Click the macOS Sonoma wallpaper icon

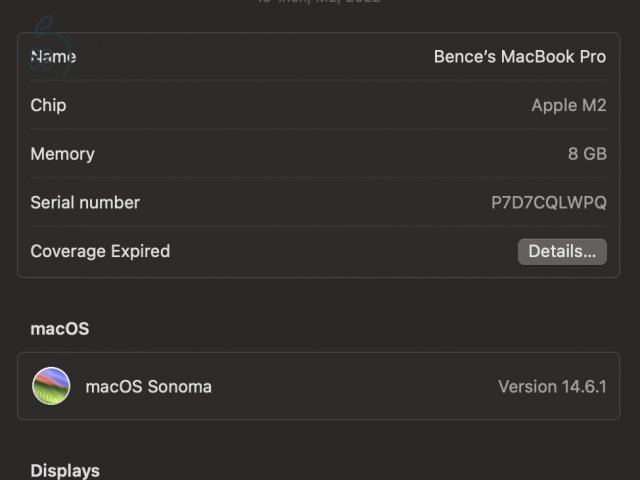[51, 386]
